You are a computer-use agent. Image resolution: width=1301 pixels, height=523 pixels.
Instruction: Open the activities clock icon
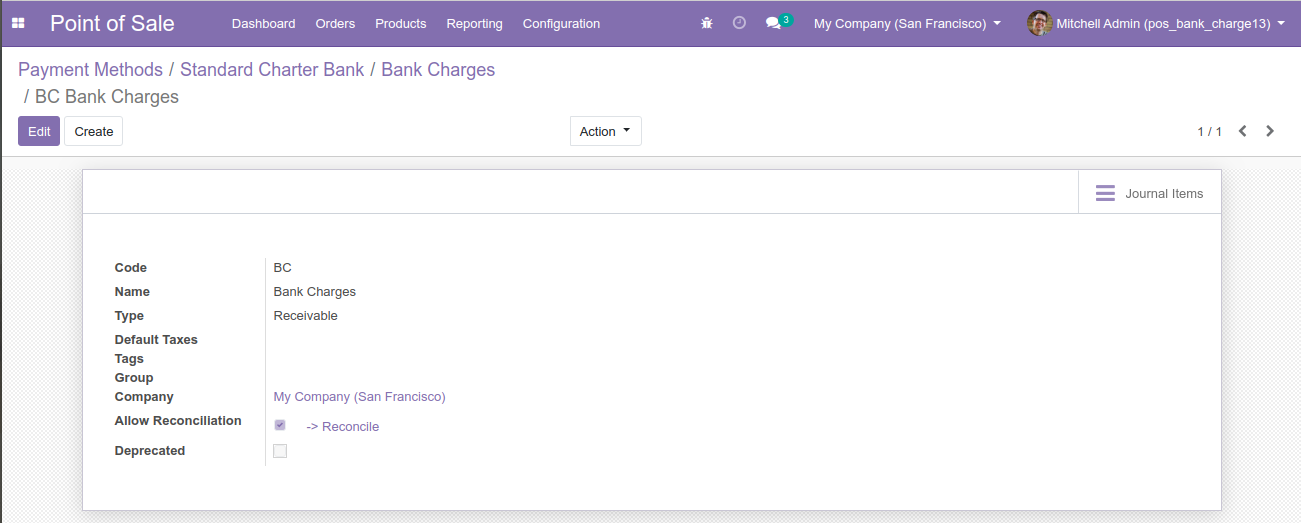click(x=739, y=23)
